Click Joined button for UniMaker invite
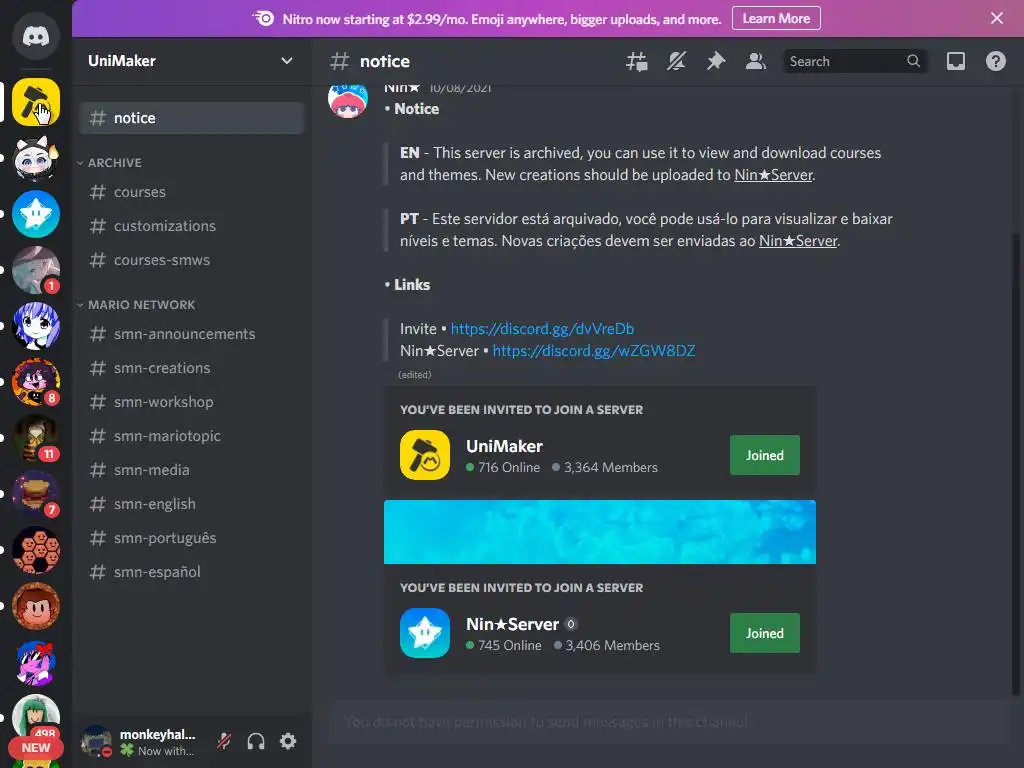The width and height of the screenshot is (1024, 768). tap(764, 455)
